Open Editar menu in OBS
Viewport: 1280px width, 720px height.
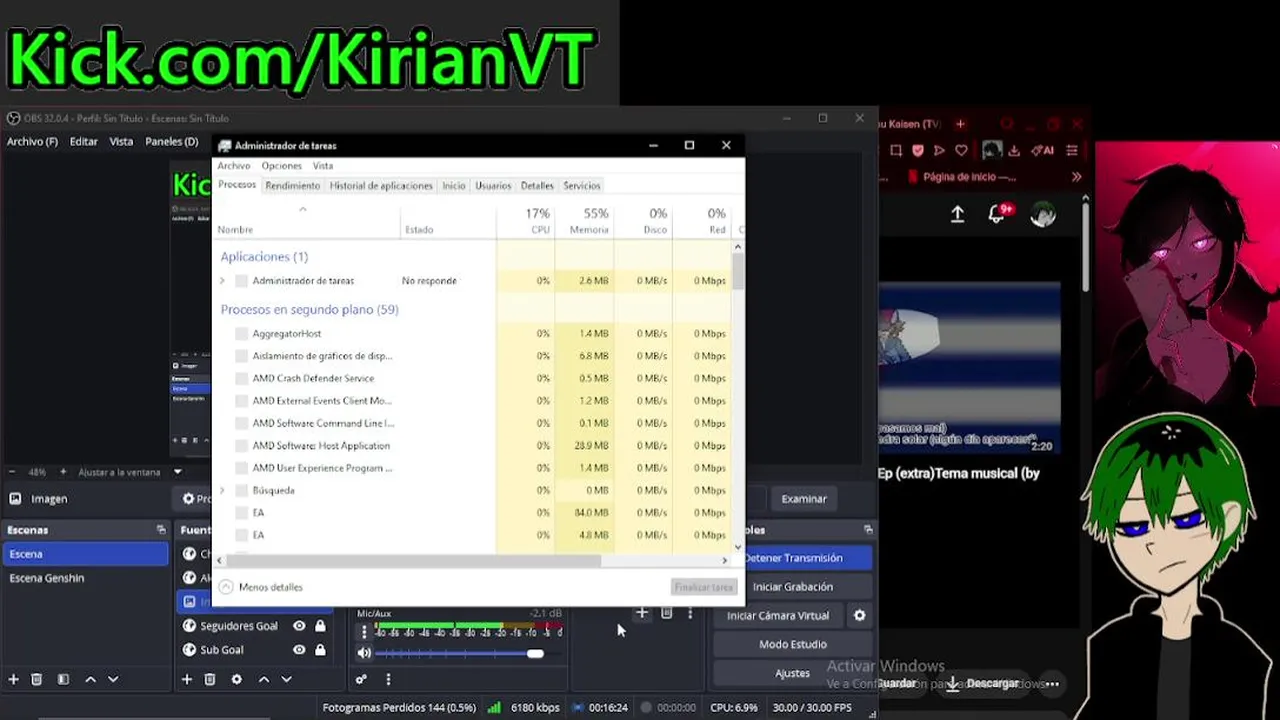point(84,142)
